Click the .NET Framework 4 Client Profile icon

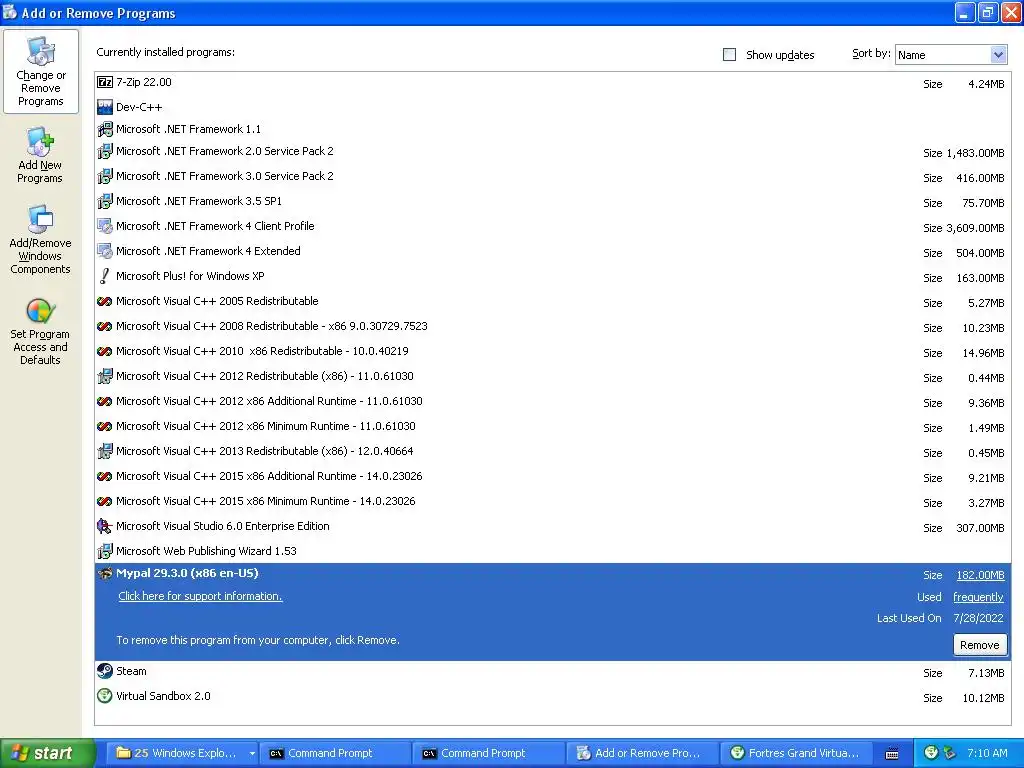click(x=104, y=226)
